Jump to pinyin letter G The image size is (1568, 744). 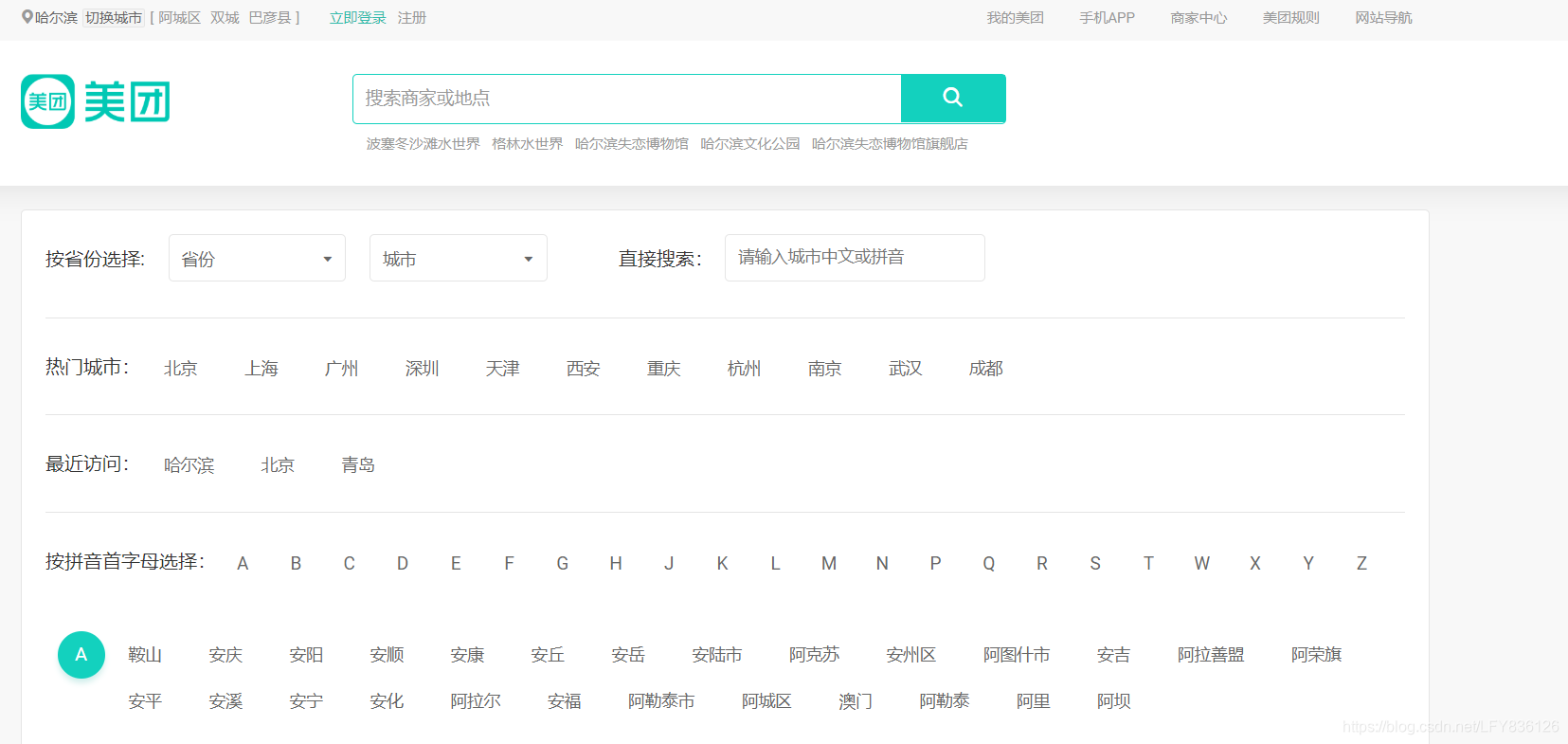pos(563,563)
